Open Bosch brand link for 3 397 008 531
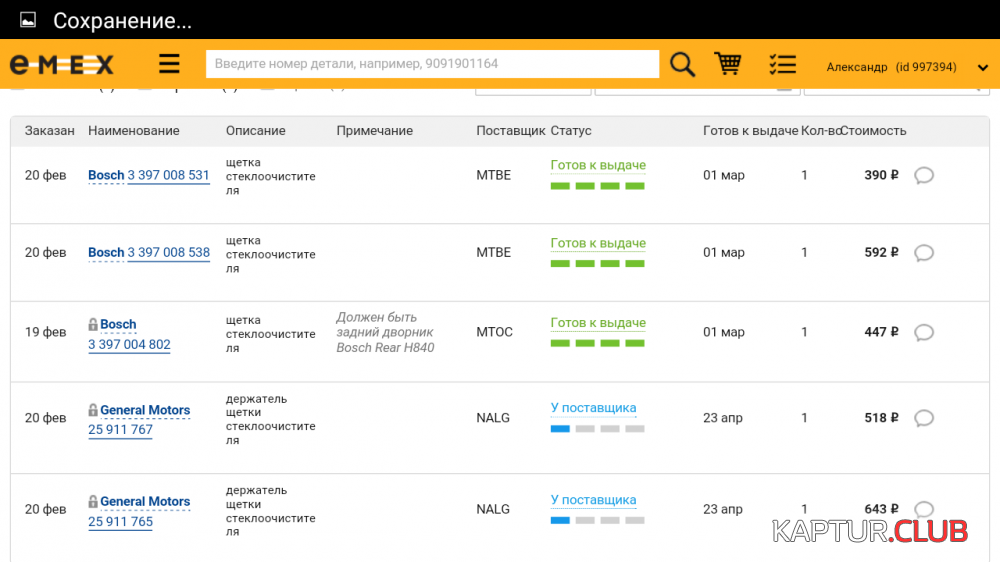The height and width of the screenshot is (562, 1000). click(x=106, y=175)
